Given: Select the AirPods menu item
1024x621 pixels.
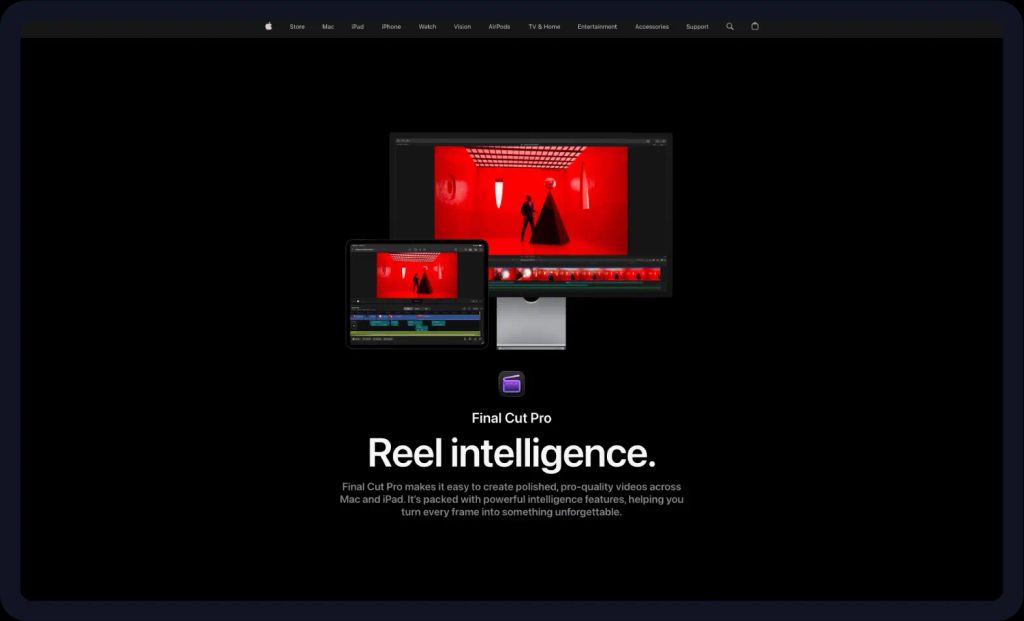Looking at the screenshot, I should pos(498,27).
